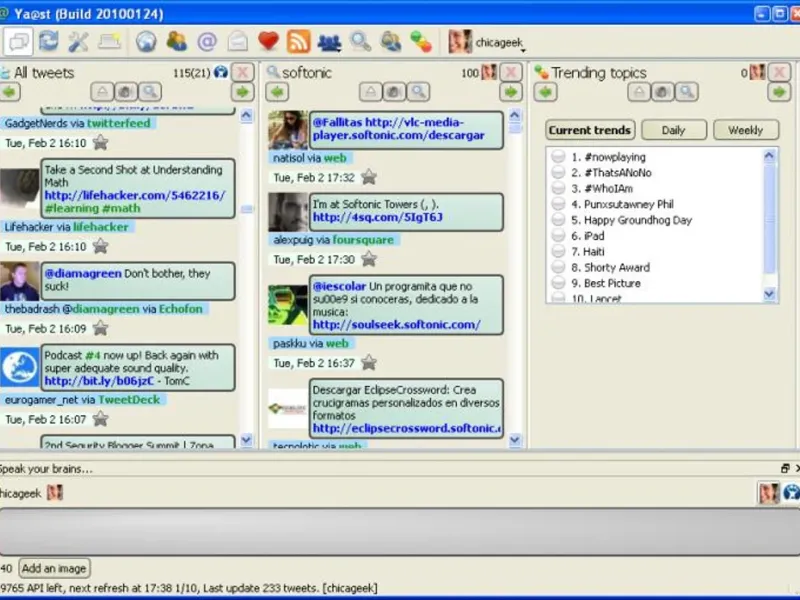This screenshot has width=800, height=600.
Task: Click the TweetDeck source link
Action: (x=129, y=400)
